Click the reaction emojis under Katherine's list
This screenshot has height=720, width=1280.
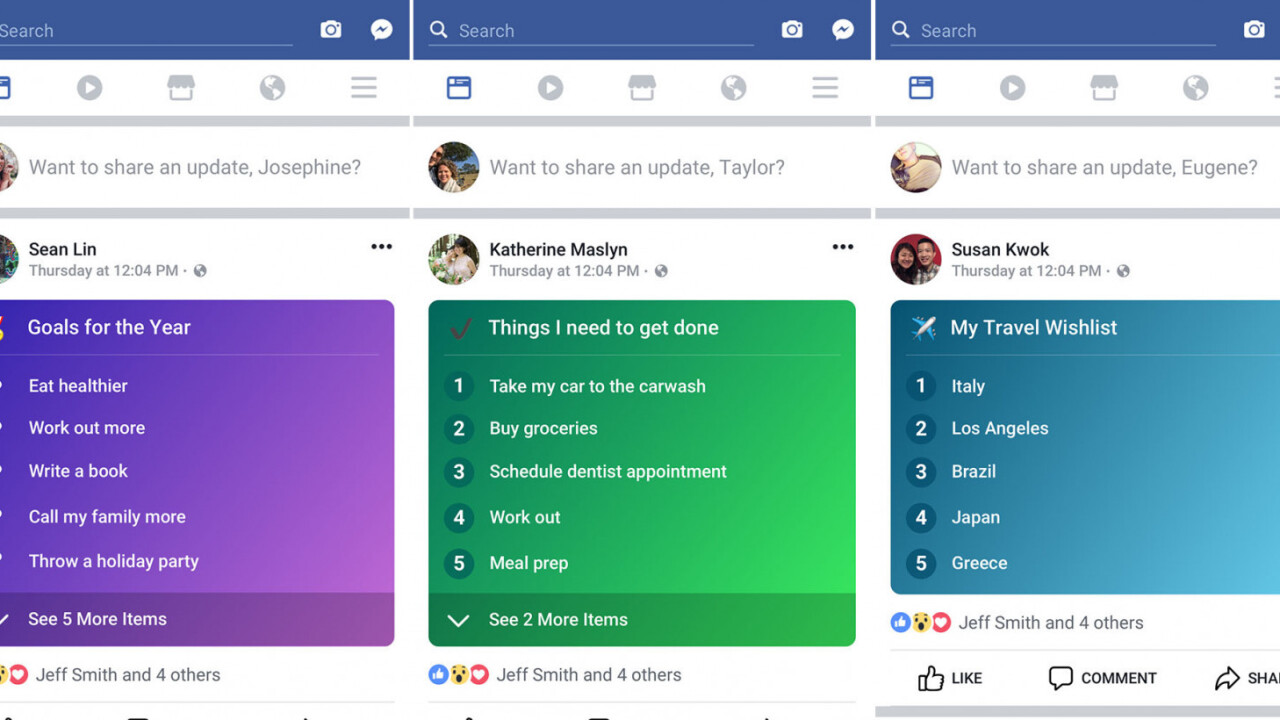point(456,675)
